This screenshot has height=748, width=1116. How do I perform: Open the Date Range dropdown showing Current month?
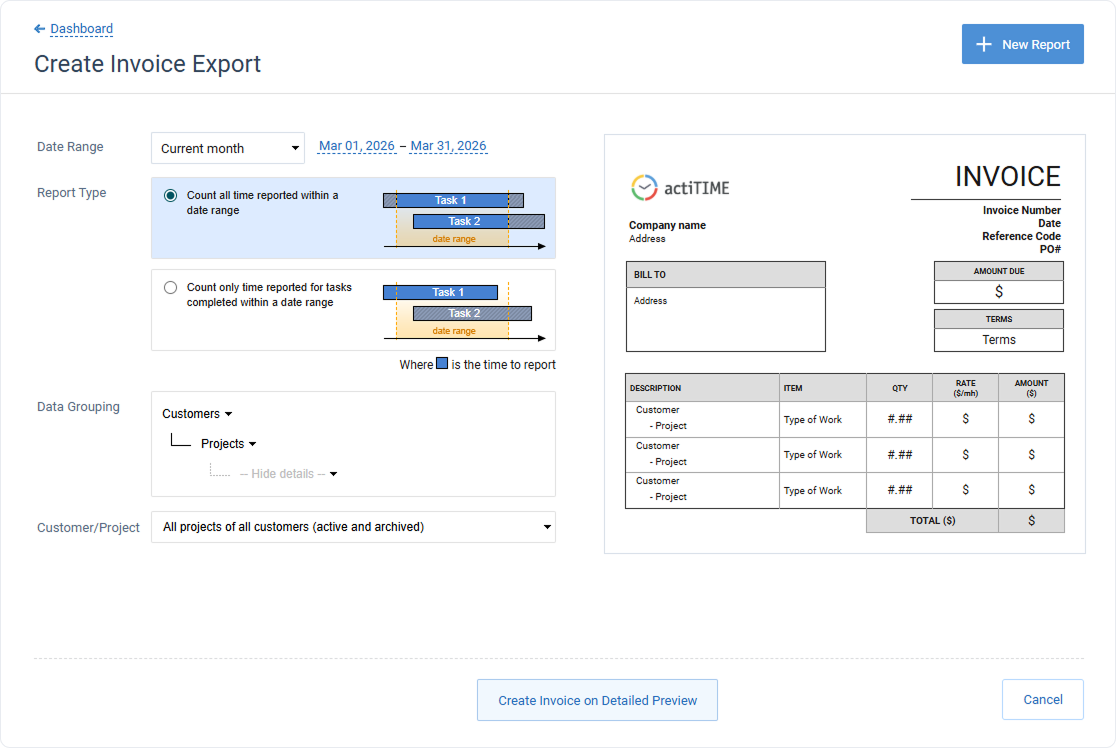[x=227, y=147]
